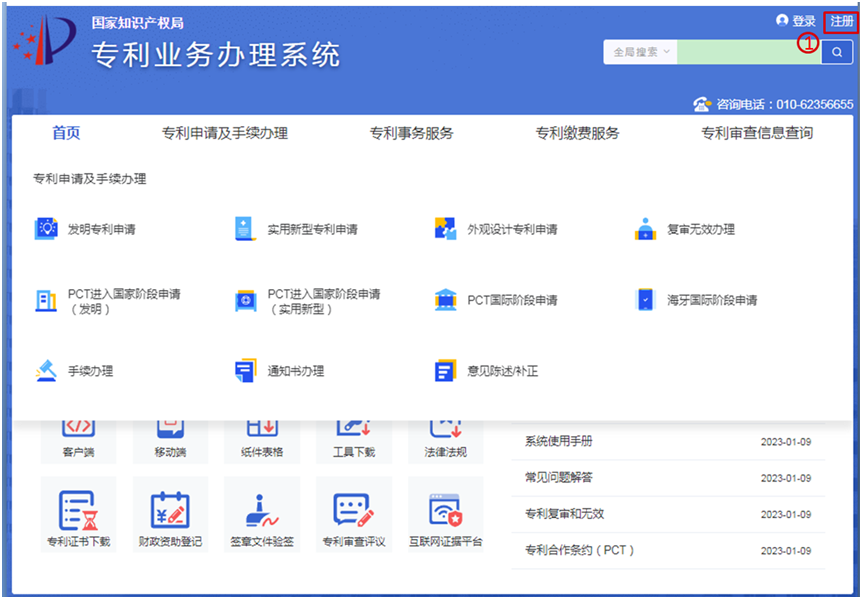The image size is (862, 599).
Task: Click the 注册 link
Action: 842,21
